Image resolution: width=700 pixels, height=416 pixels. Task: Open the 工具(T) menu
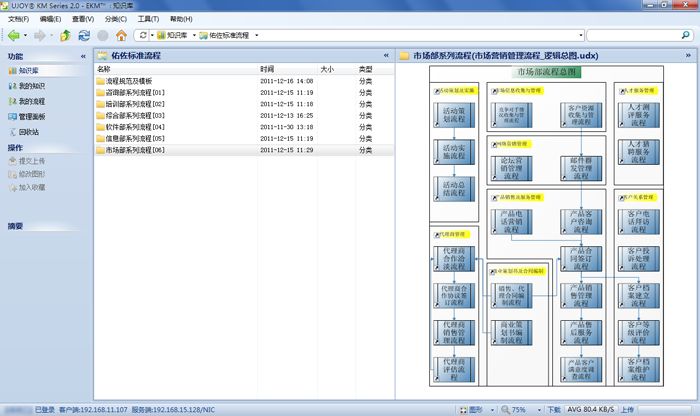click(x=148, y=19)
